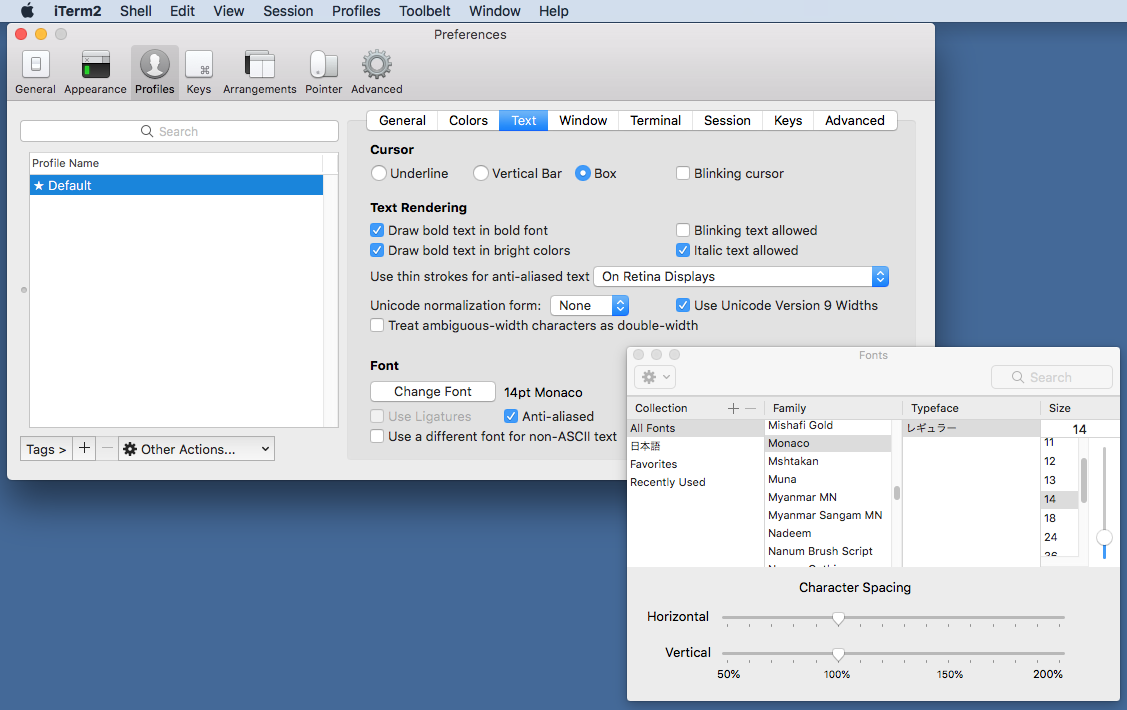Click the font Size input field
The height and width of the screenshot is (710, 1127).
point(1080,429)
